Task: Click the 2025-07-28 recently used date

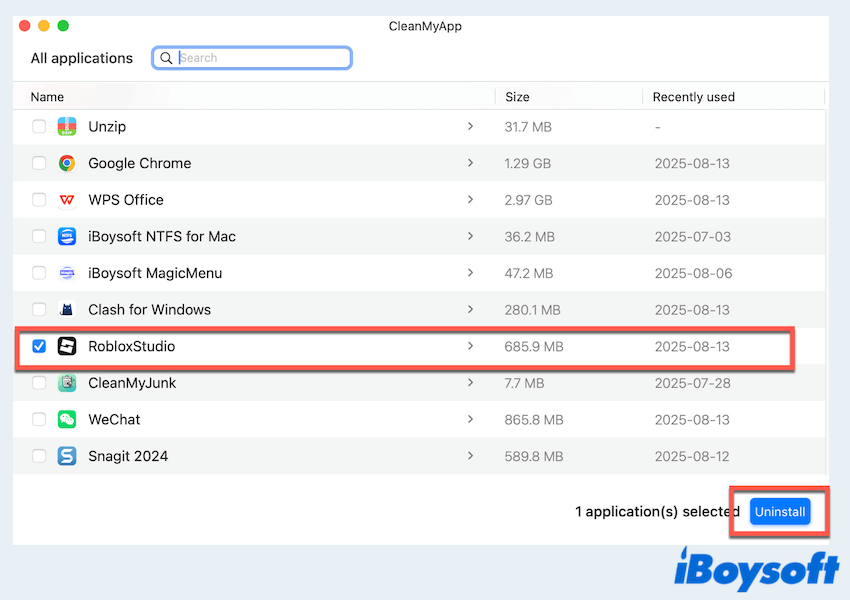Action: [692, 383]
